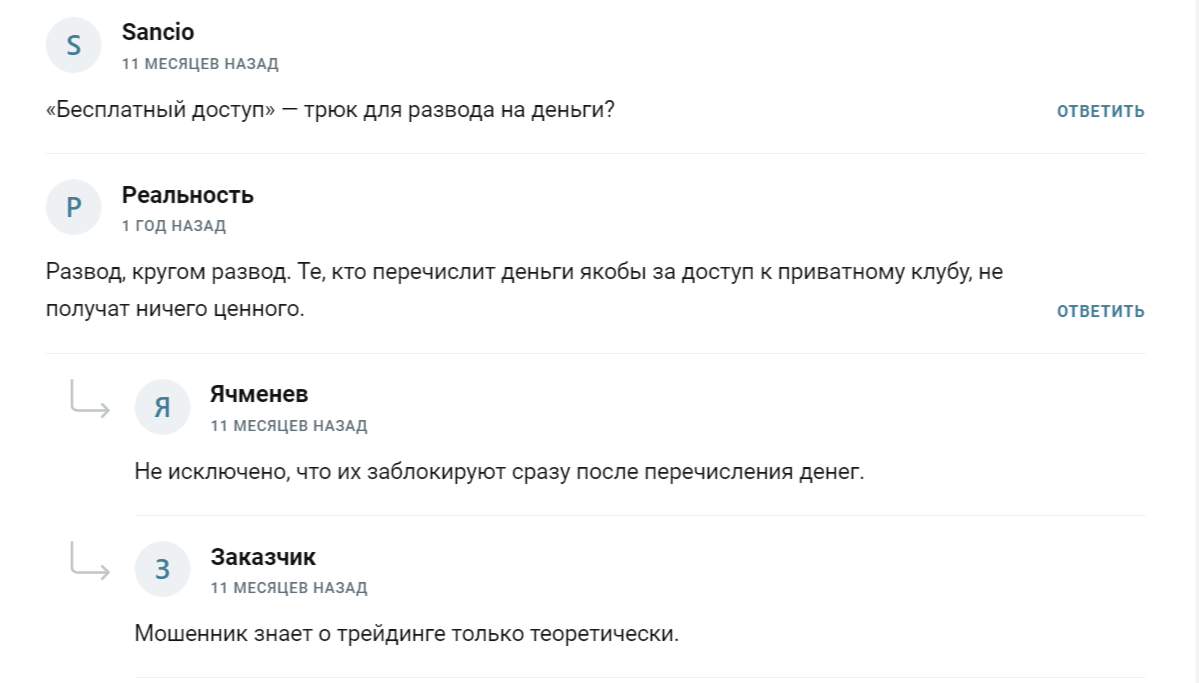Click the username Ячменев

coord(260,393)
